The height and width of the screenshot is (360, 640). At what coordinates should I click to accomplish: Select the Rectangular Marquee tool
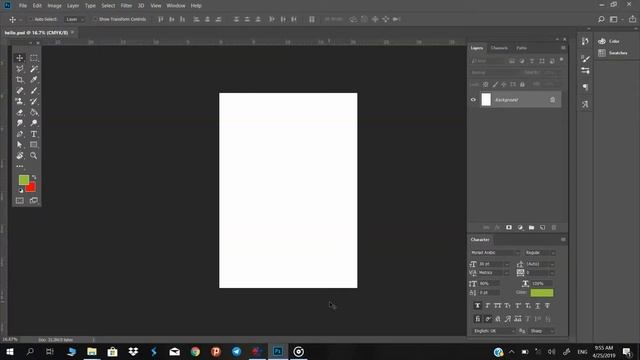(x=33, y=58)
